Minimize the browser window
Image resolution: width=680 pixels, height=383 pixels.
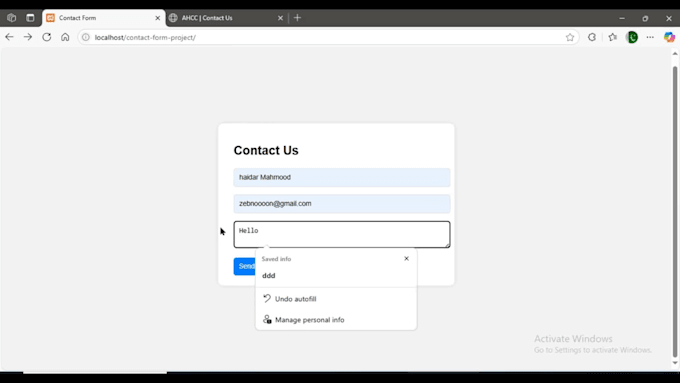pos(622,18)
